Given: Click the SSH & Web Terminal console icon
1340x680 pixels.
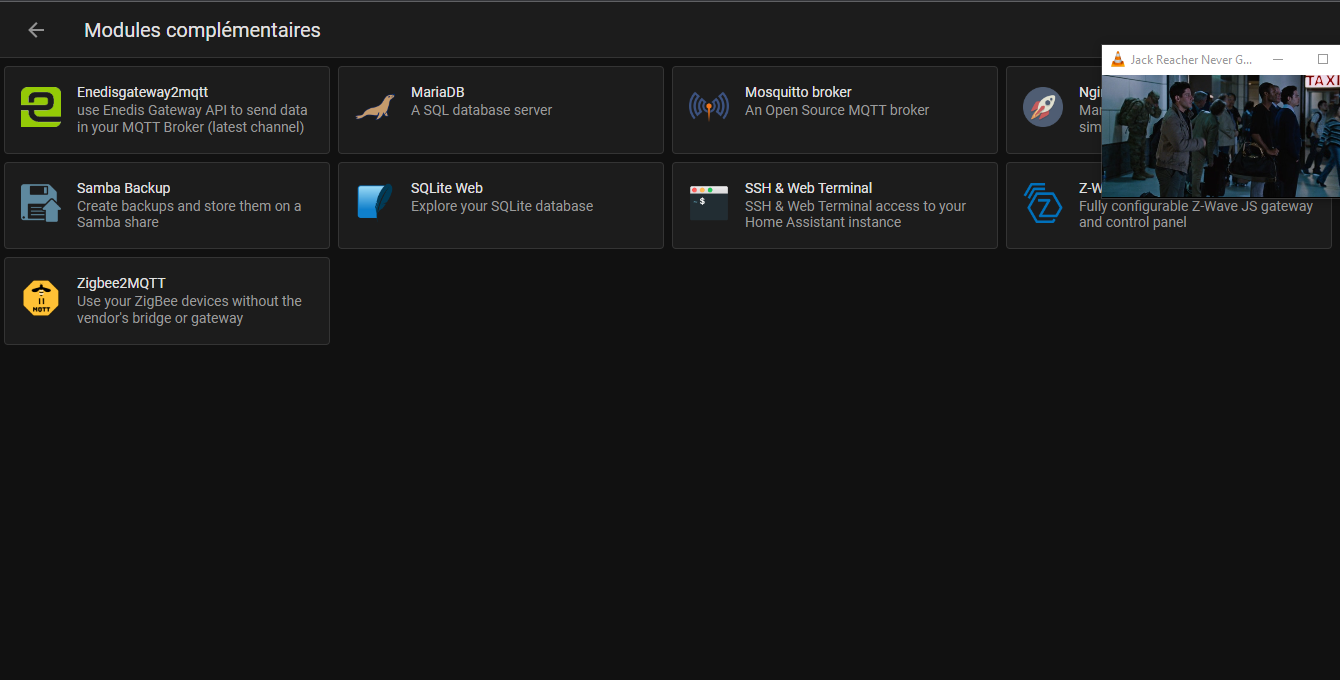Looking at the screenshot, I should pyautogui.click(x=709, y=202).
